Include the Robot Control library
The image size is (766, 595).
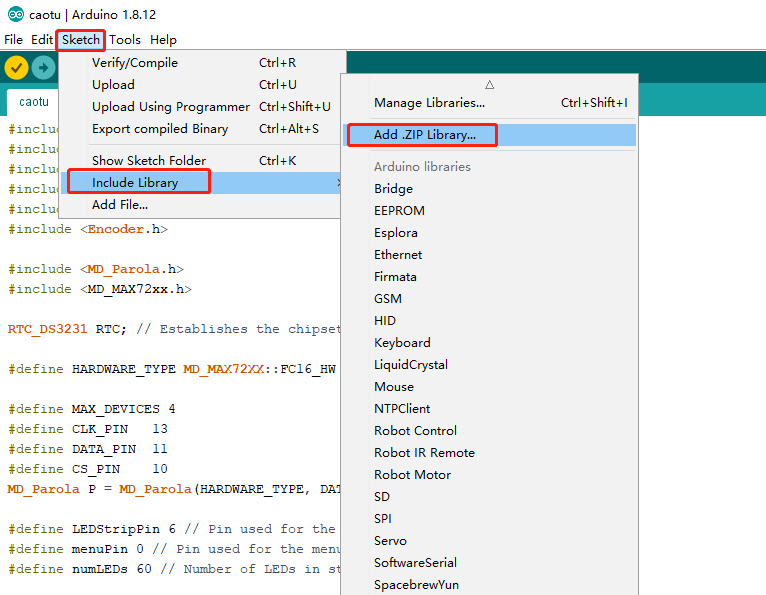(x=489, y=430)
